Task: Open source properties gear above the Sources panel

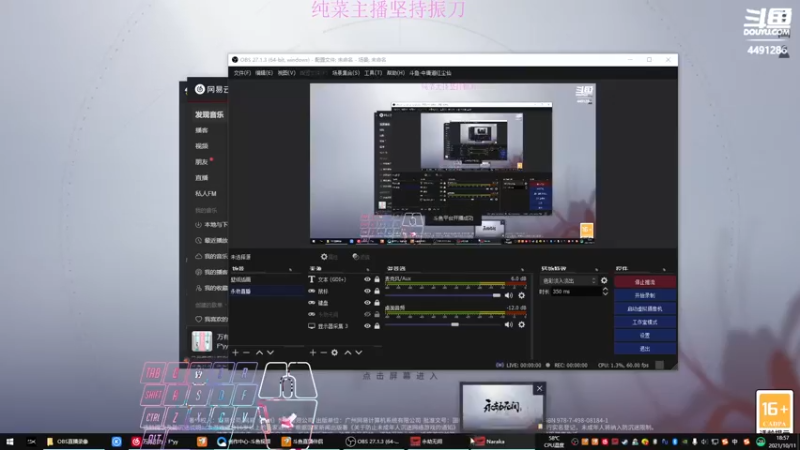Action: (324, 257)
